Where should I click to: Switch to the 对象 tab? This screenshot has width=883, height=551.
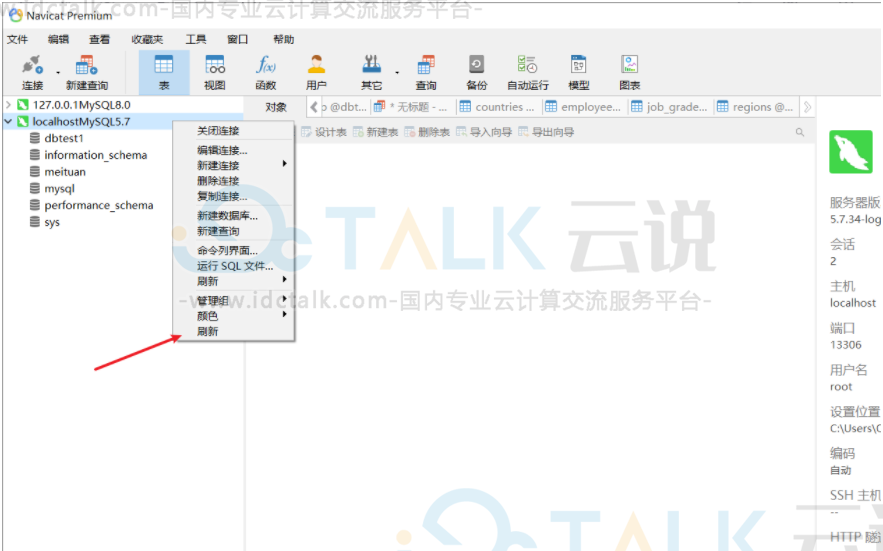[x=276, y=107]
